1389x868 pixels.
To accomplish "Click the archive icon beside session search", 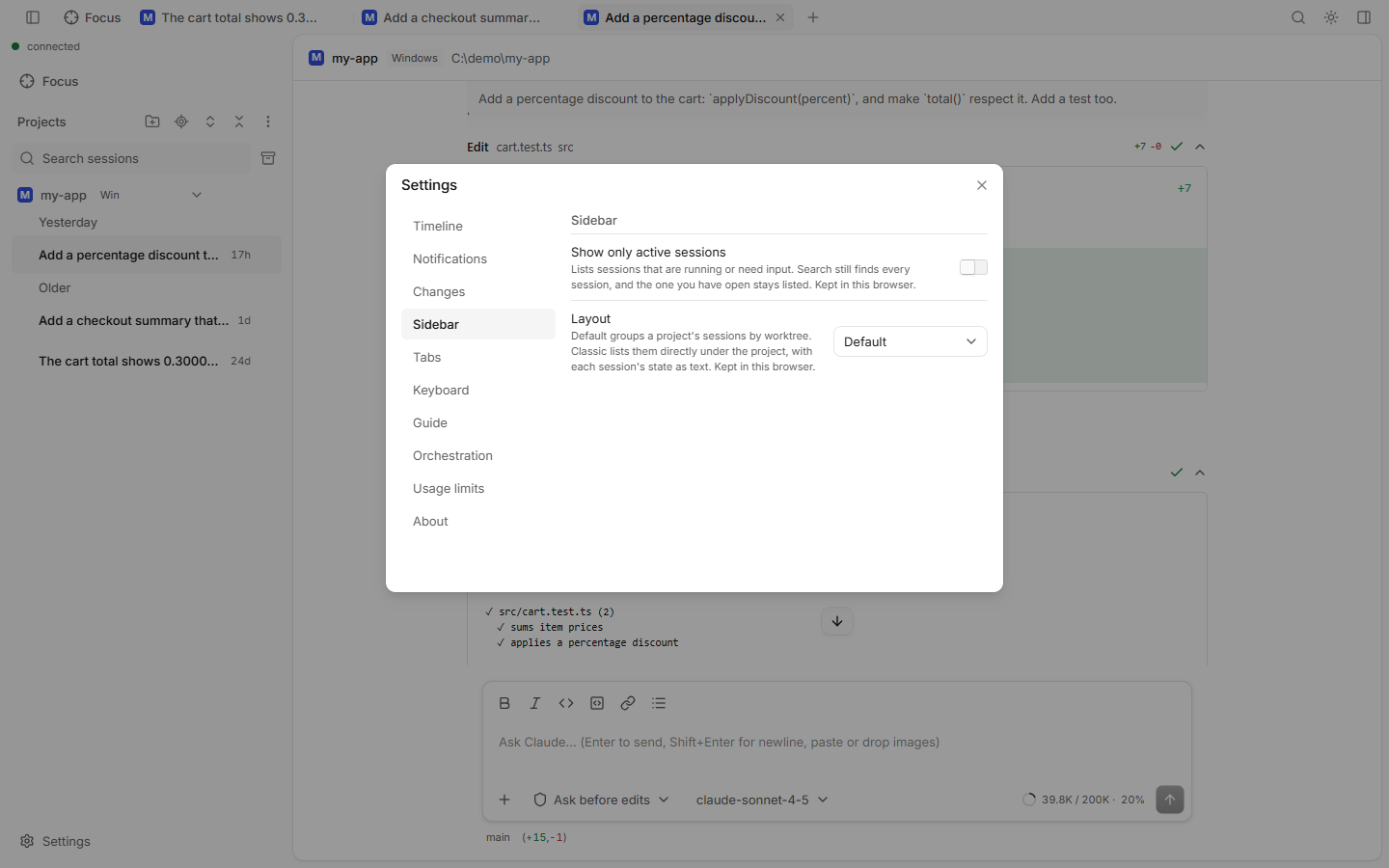I will (x=268, y=158).
